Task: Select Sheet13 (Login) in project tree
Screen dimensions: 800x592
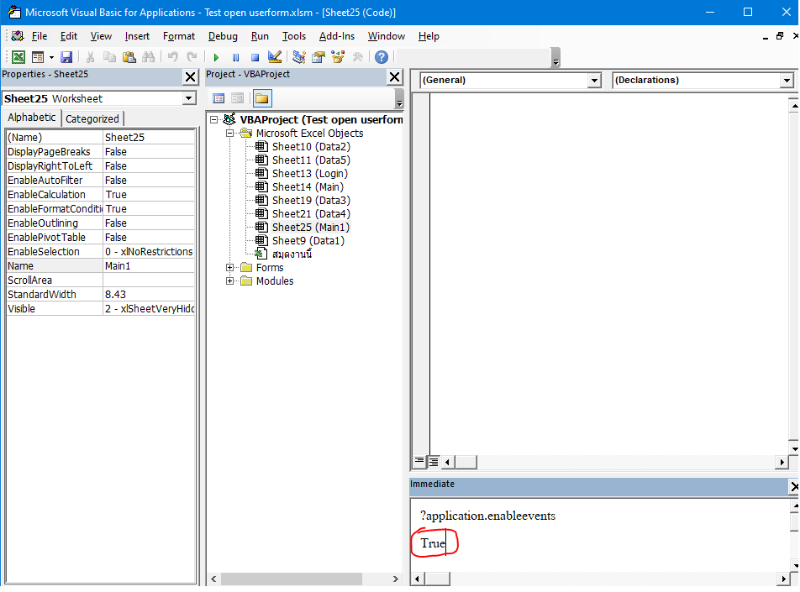Action: tap(309, 173)
